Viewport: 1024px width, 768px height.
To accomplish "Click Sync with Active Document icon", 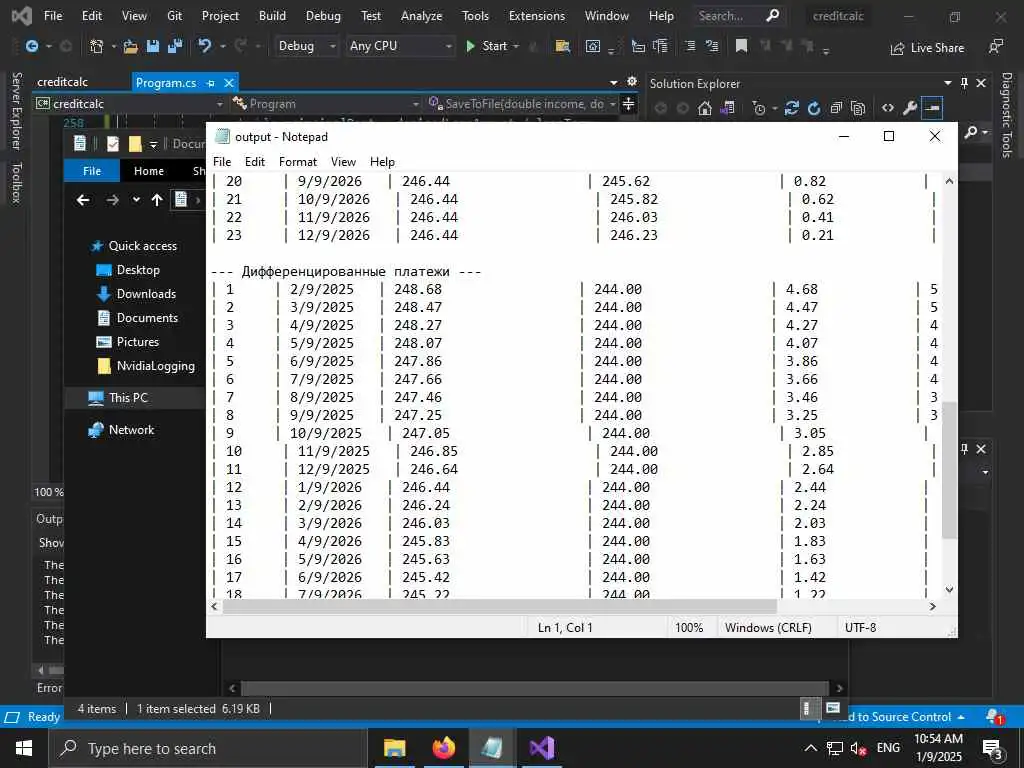I will pos(792,108).
